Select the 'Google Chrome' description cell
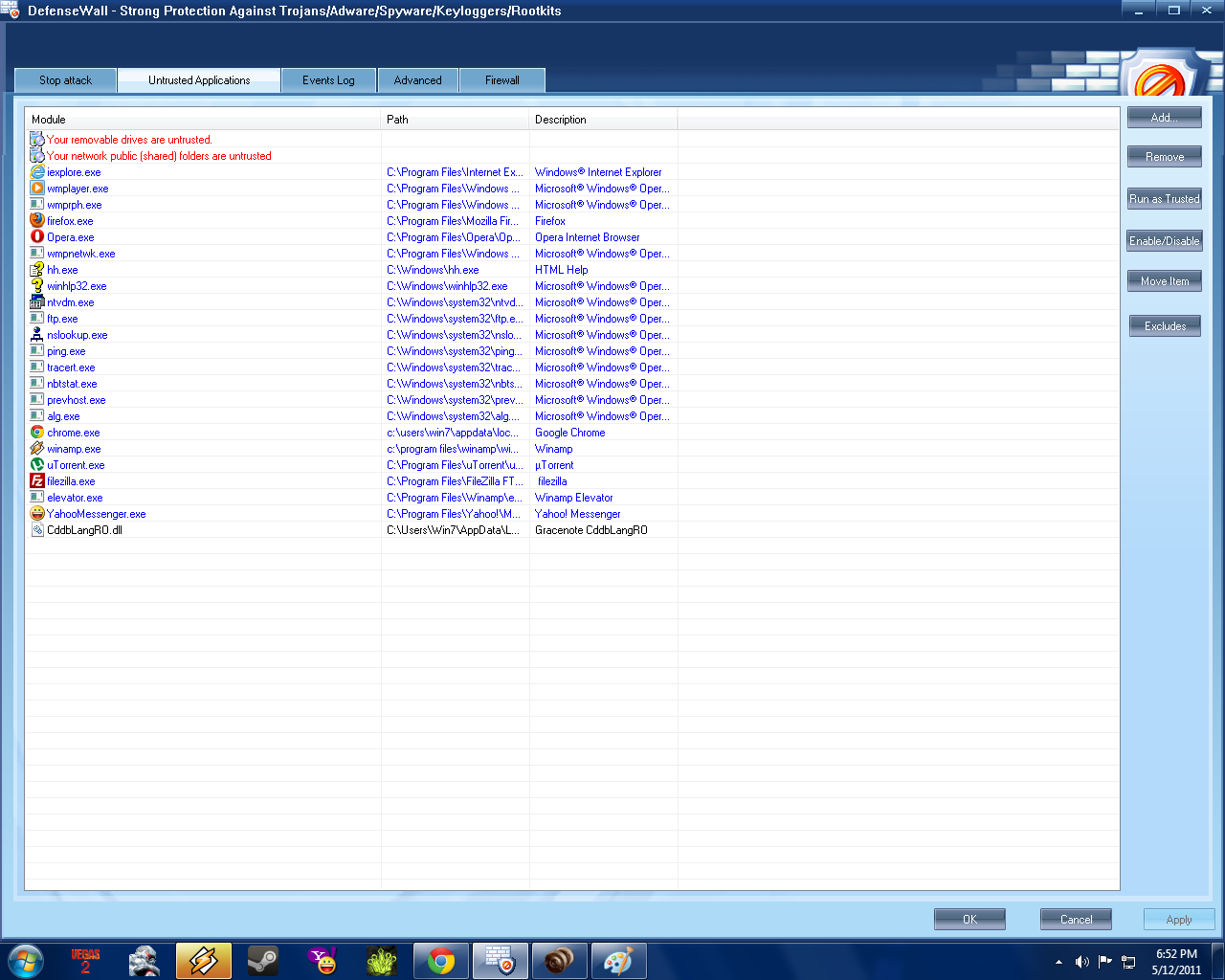The height and width of the screenshot is (980, 1225). point(570,433)
